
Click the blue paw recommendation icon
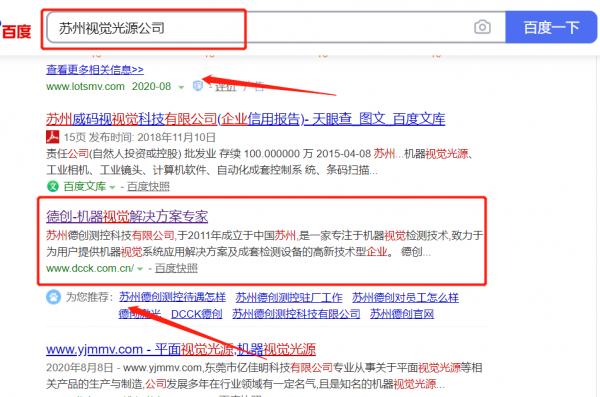pyautogui.click(x=54, y=297)
